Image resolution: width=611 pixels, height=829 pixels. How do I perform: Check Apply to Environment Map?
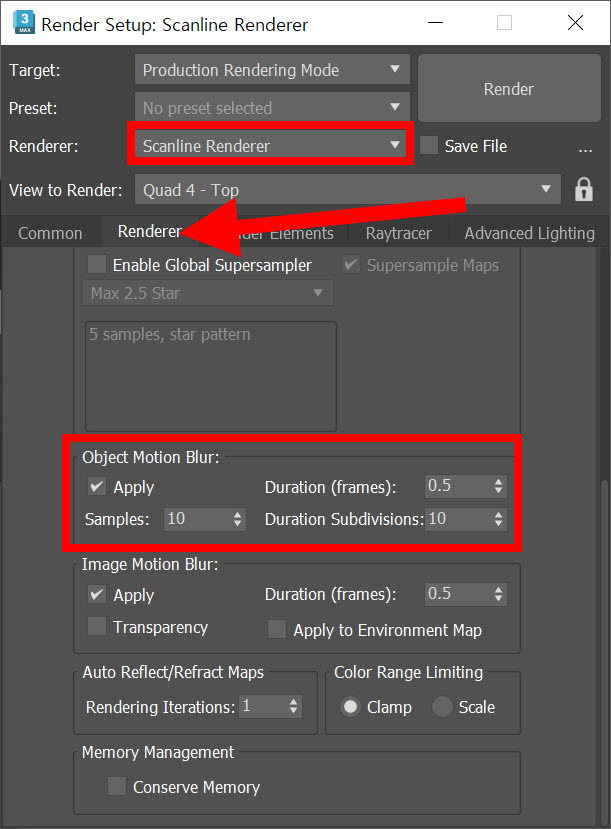tap(276, 630)
